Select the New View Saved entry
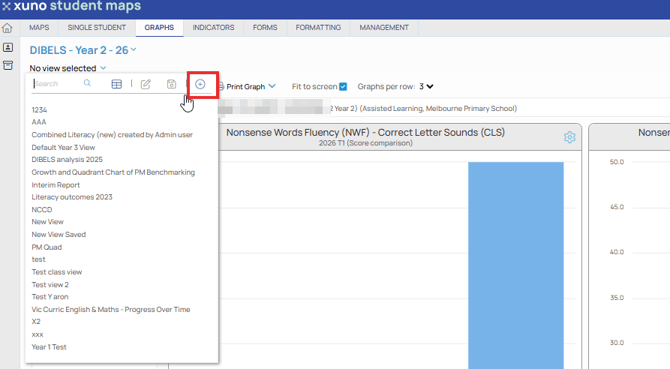The height and width of the screenshot is (369, 670). 59,234
